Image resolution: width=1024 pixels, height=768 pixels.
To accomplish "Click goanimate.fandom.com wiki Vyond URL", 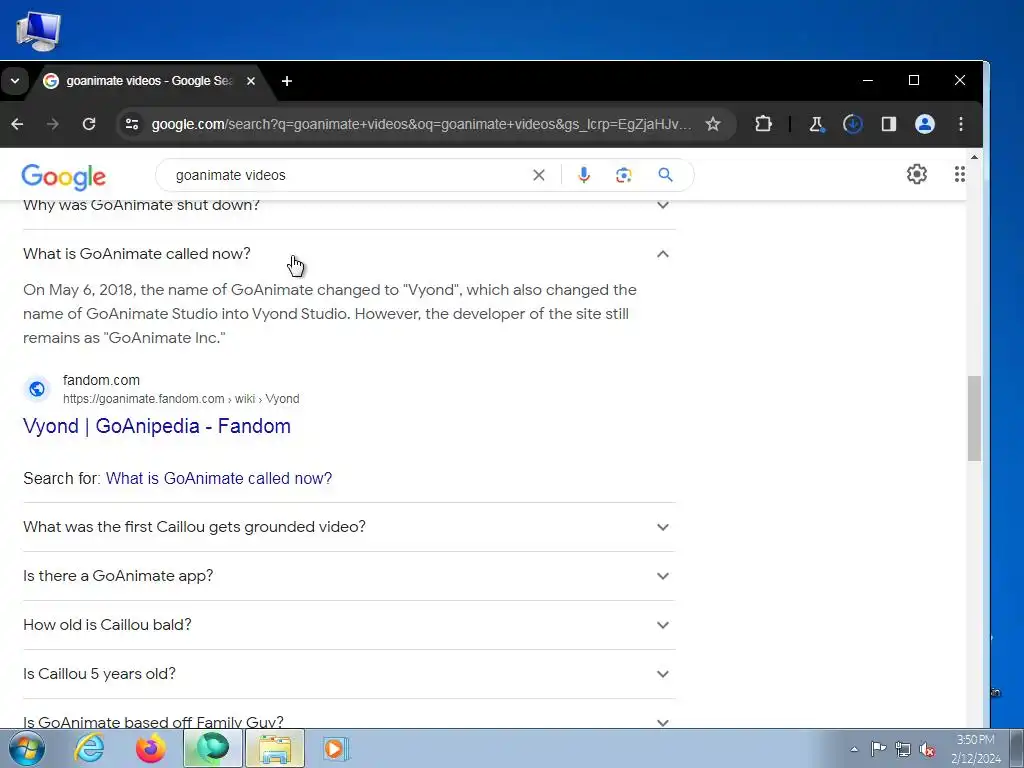I will [x=181, y=399].
